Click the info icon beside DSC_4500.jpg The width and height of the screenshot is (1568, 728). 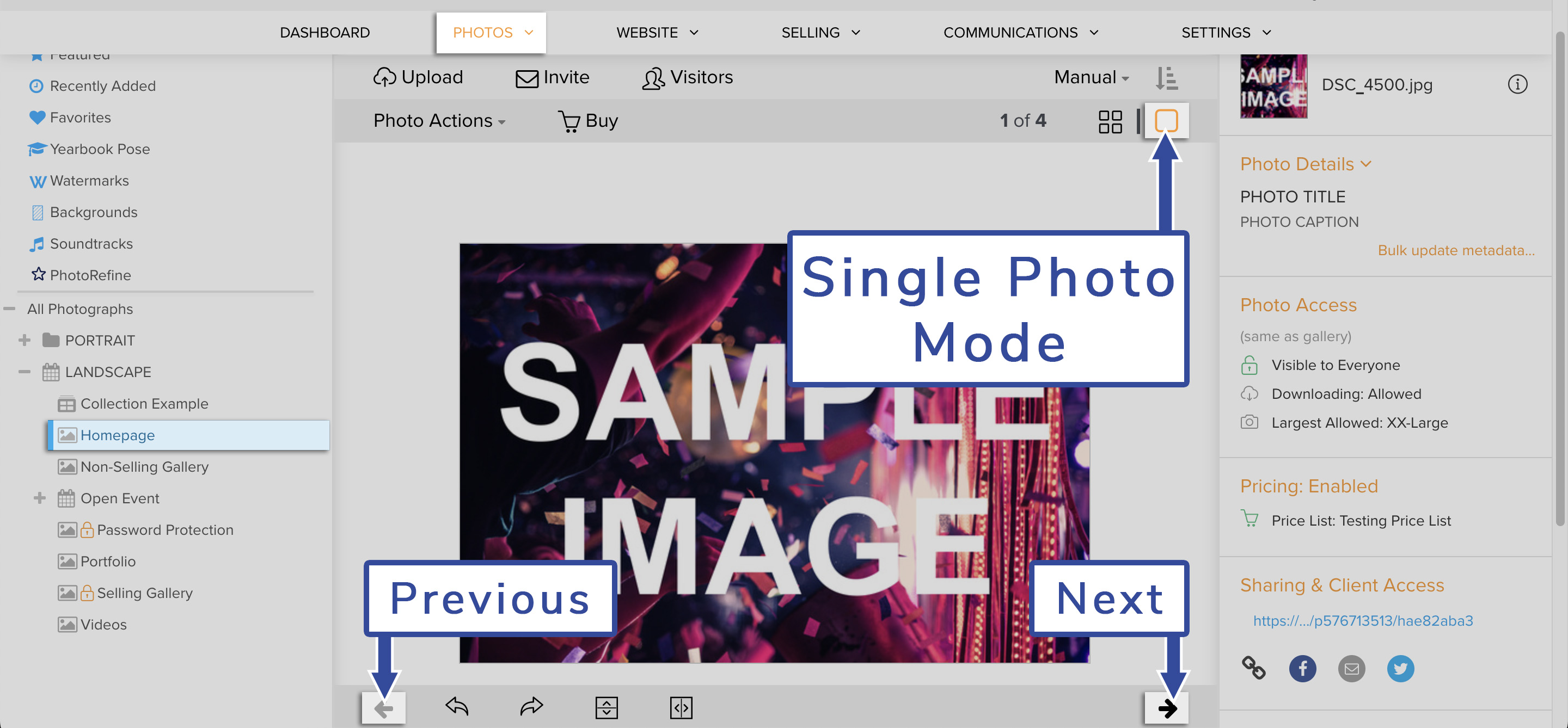click(x=1517, y=85)
